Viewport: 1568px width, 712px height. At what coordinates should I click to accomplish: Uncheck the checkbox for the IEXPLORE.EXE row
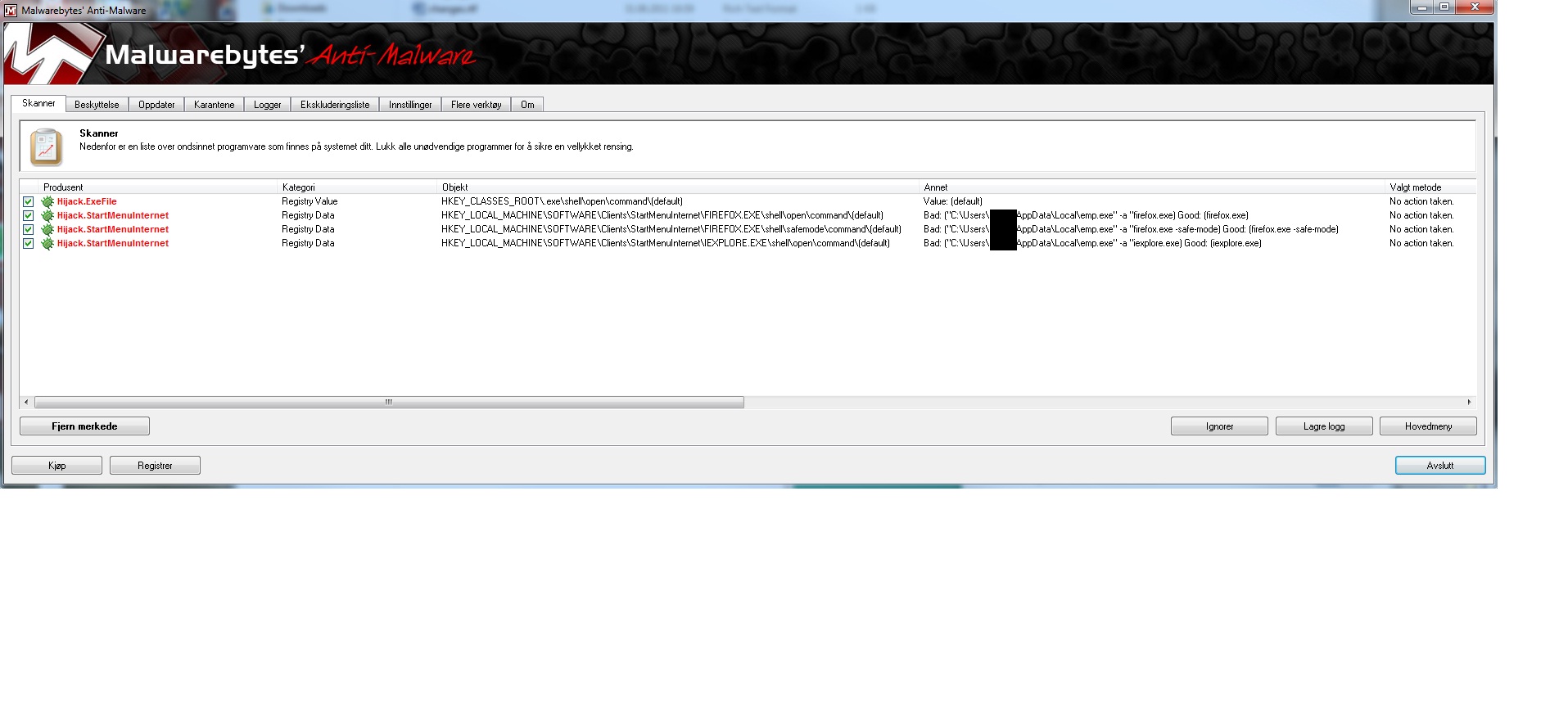click(29, 243)
